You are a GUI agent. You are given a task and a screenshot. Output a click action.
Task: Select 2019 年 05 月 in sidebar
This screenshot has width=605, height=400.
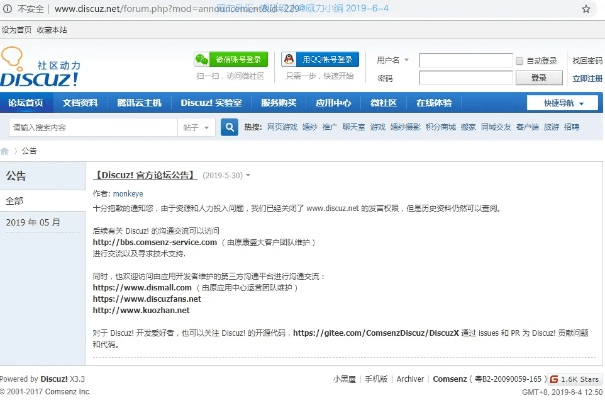[x=33, y=223]
